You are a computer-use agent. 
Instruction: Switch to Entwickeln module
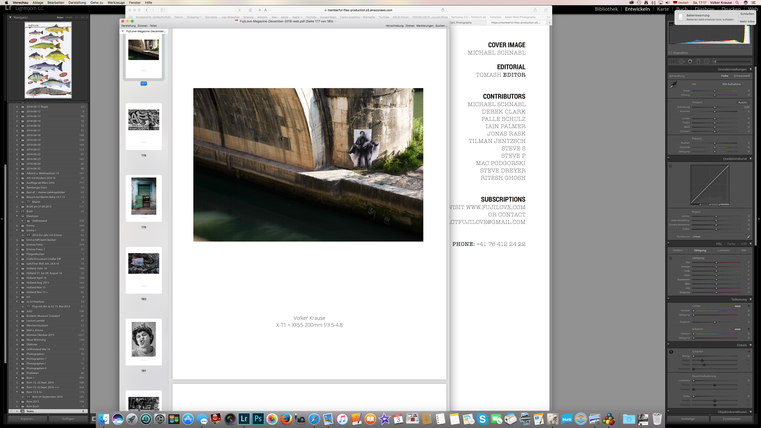point(637,9)
